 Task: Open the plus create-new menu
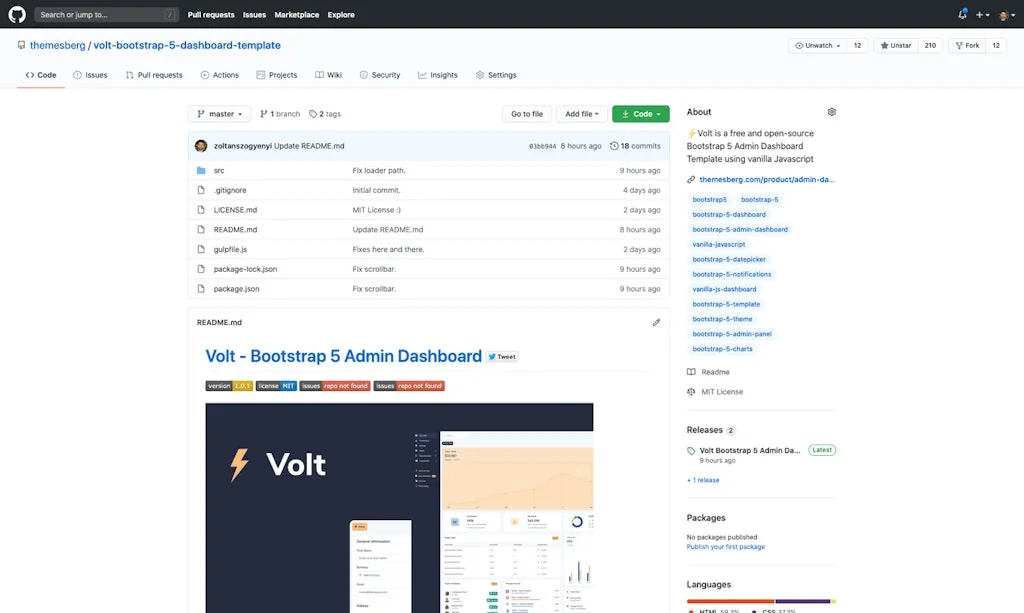coord(982,14)
